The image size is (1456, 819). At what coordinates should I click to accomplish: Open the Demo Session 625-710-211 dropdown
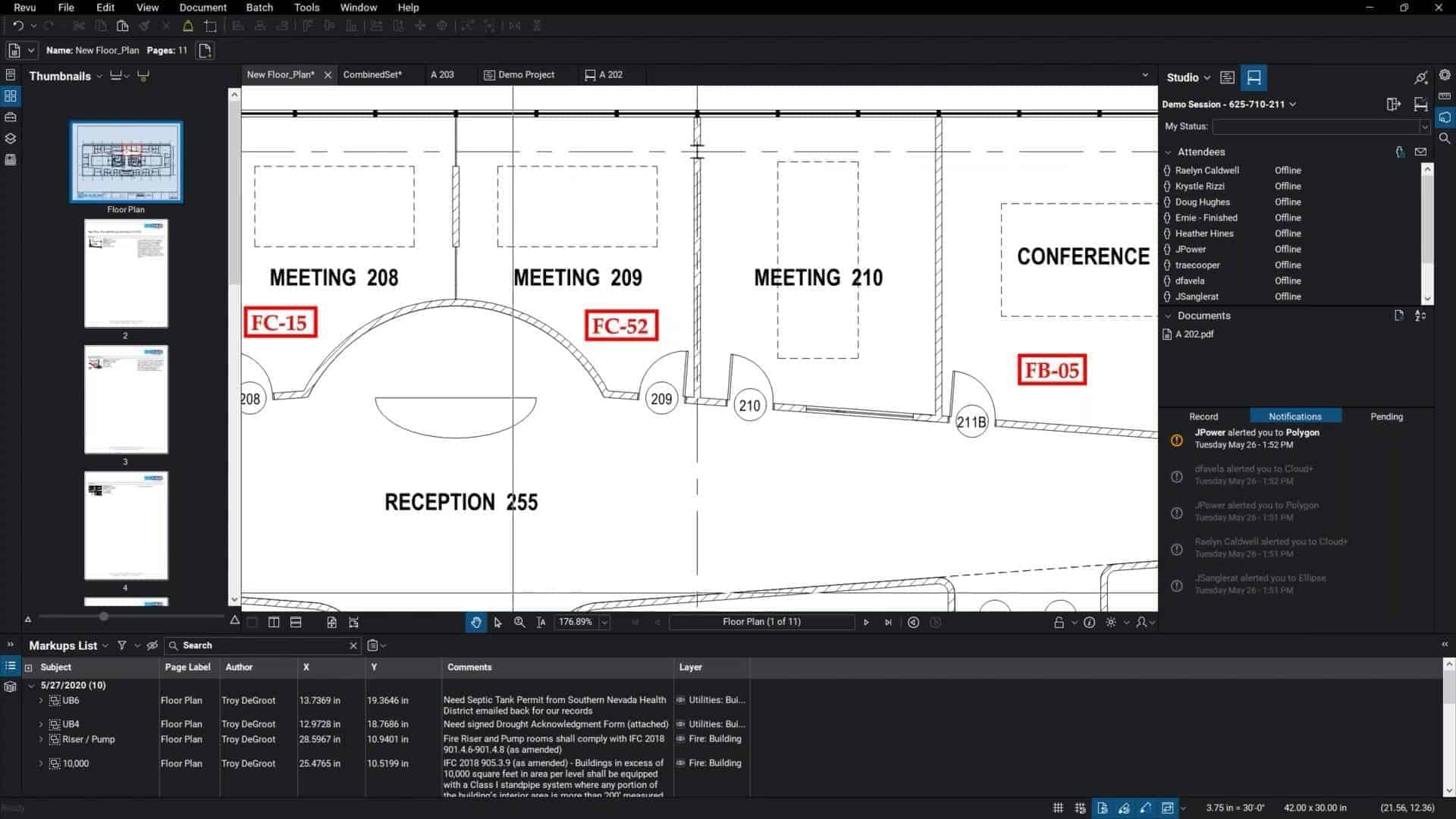1292,105
